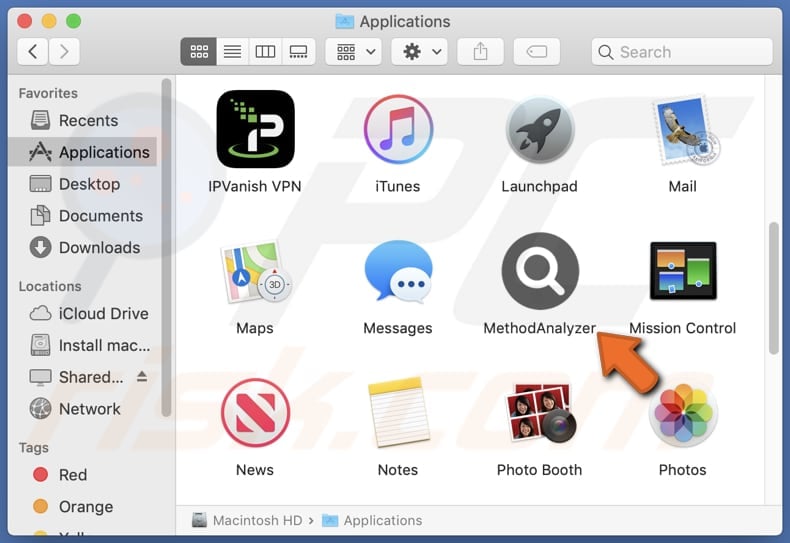Open Downloads in the sidebar

[84, 247]
